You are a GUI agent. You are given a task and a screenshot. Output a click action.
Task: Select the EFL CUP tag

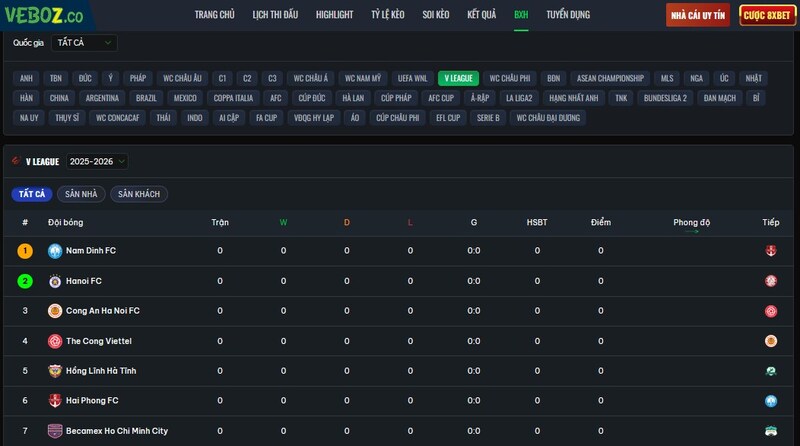pyautogui.click(x=448, y=118)
